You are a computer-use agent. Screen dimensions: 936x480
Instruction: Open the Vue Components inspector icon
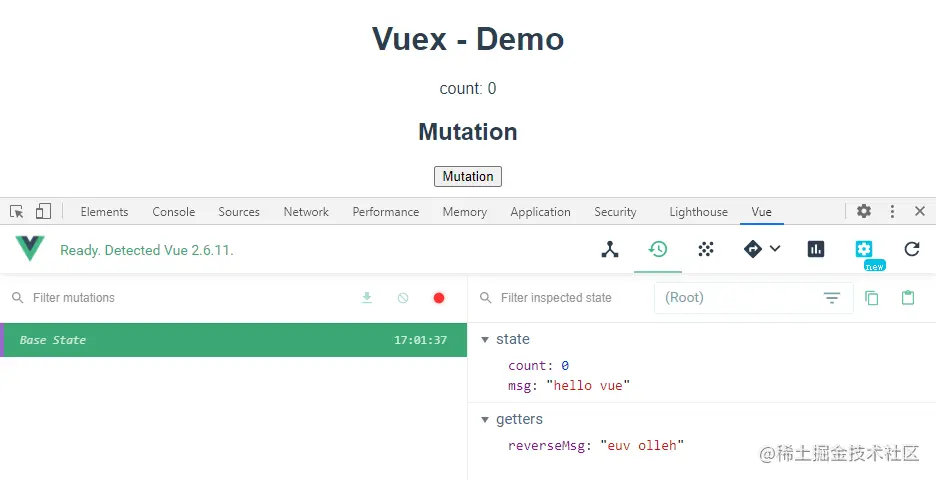point(610,249)
